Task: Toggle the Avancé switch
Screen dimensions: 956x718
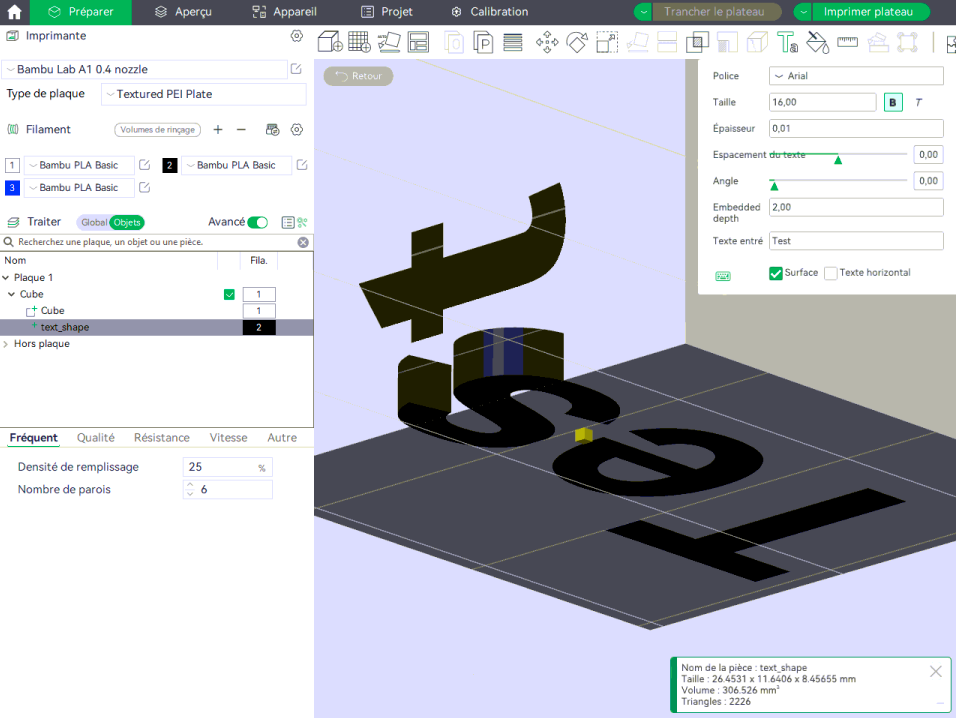Action: [x=258, y=222]
